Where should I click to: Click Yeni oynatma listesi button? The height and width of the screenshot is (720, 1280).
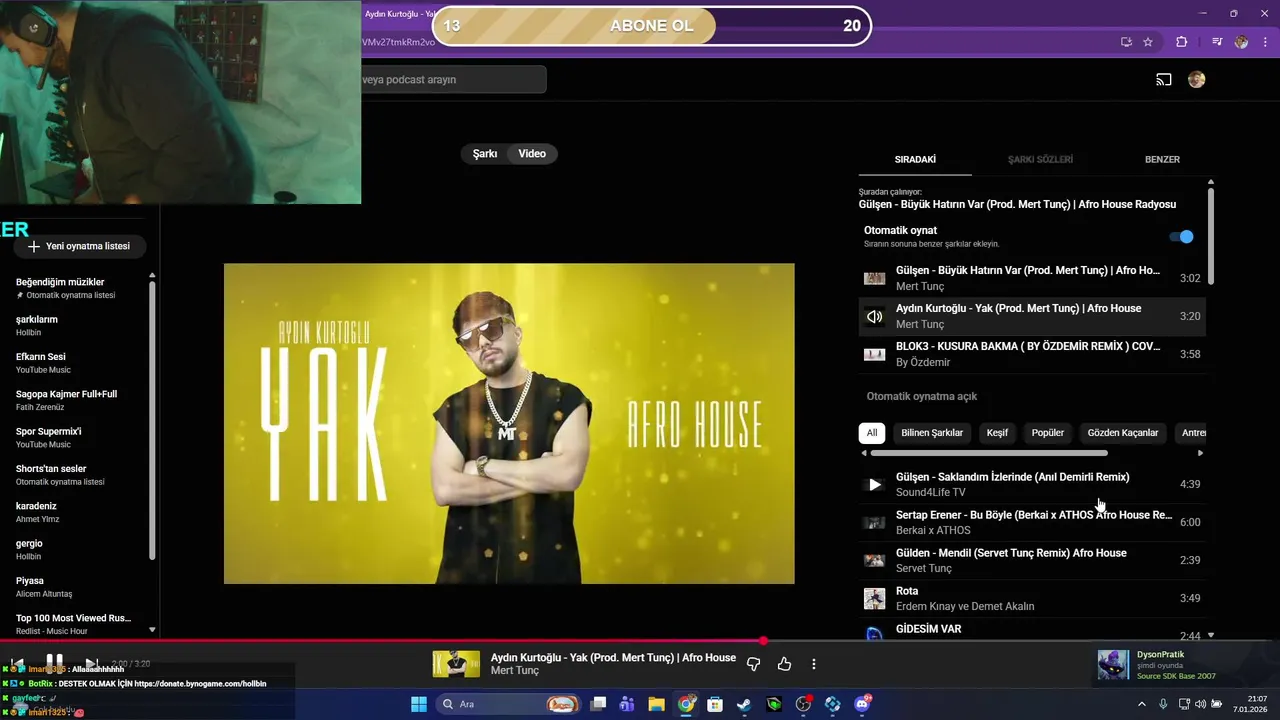tap(80, 246)
